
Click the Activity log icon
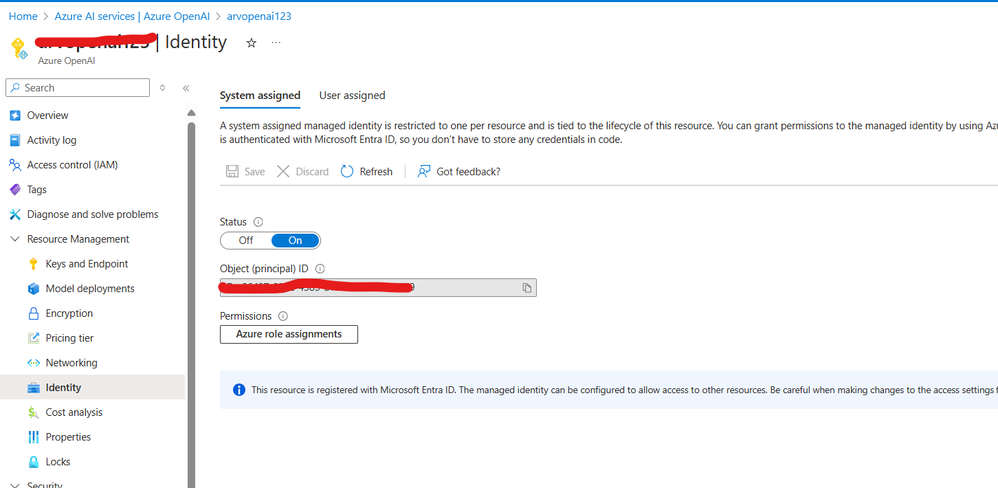[15, 140]
